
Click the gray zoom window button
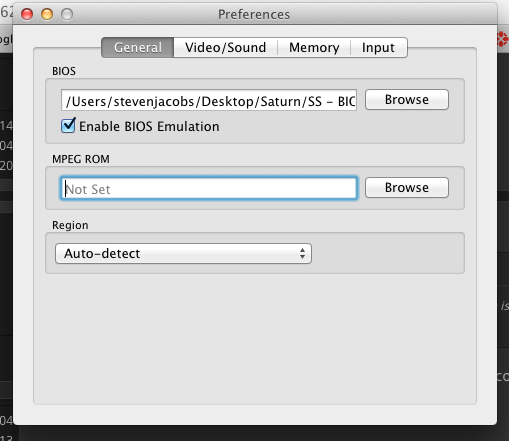(67, 14)
